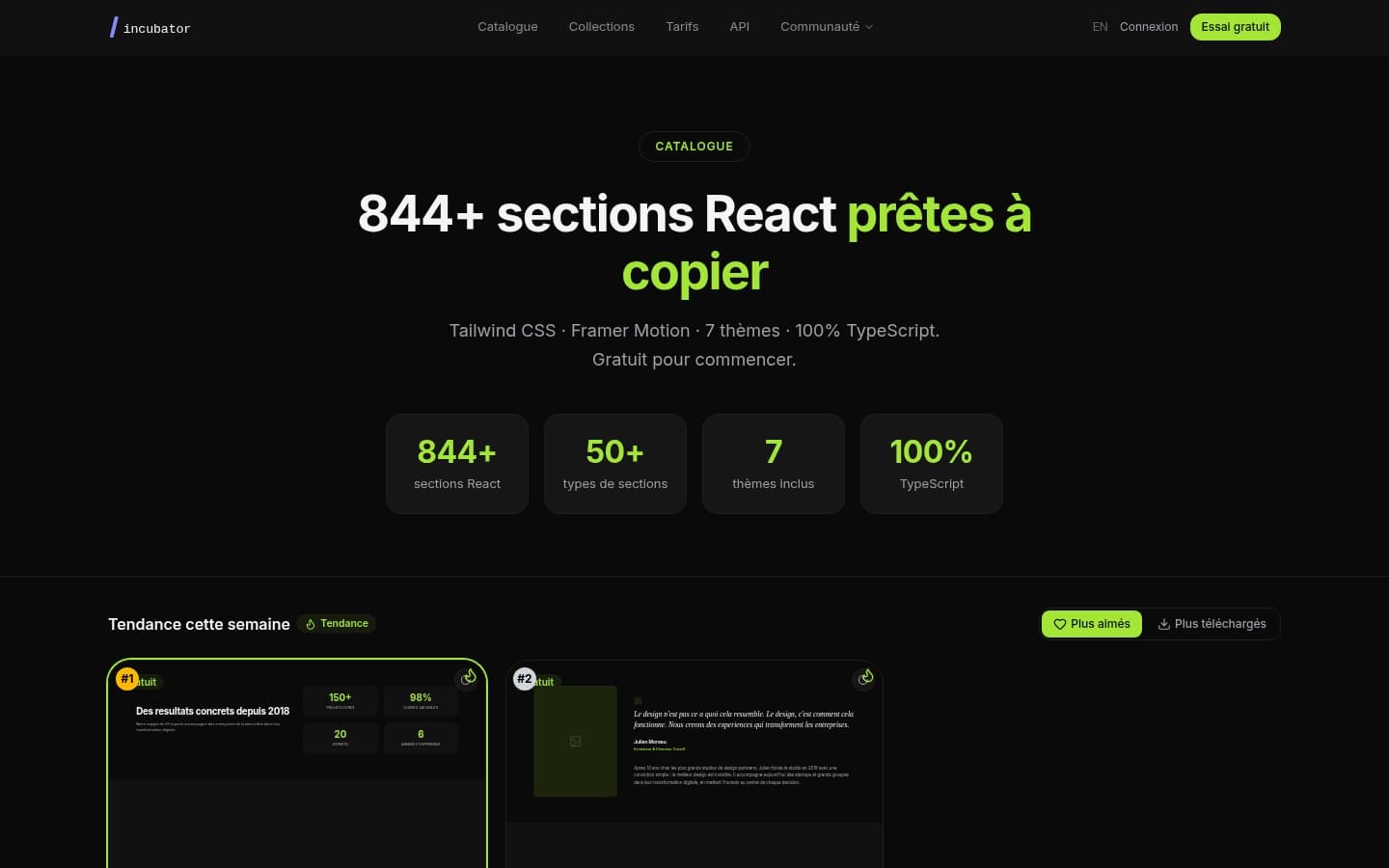Enable the Plus aimés sorting option
Screen dimensions: 1389x868
(x=1092, y=624)
